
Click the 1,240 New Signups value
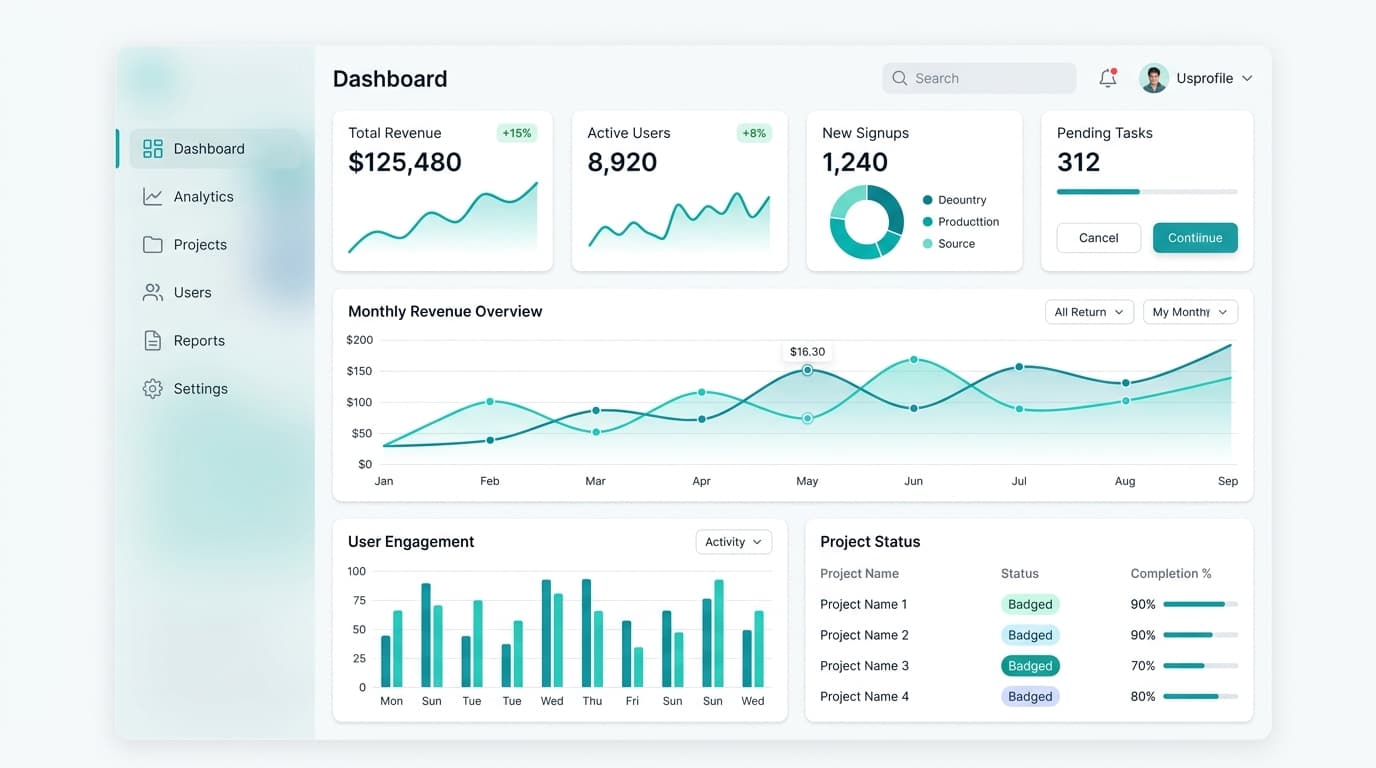[855, 162]
